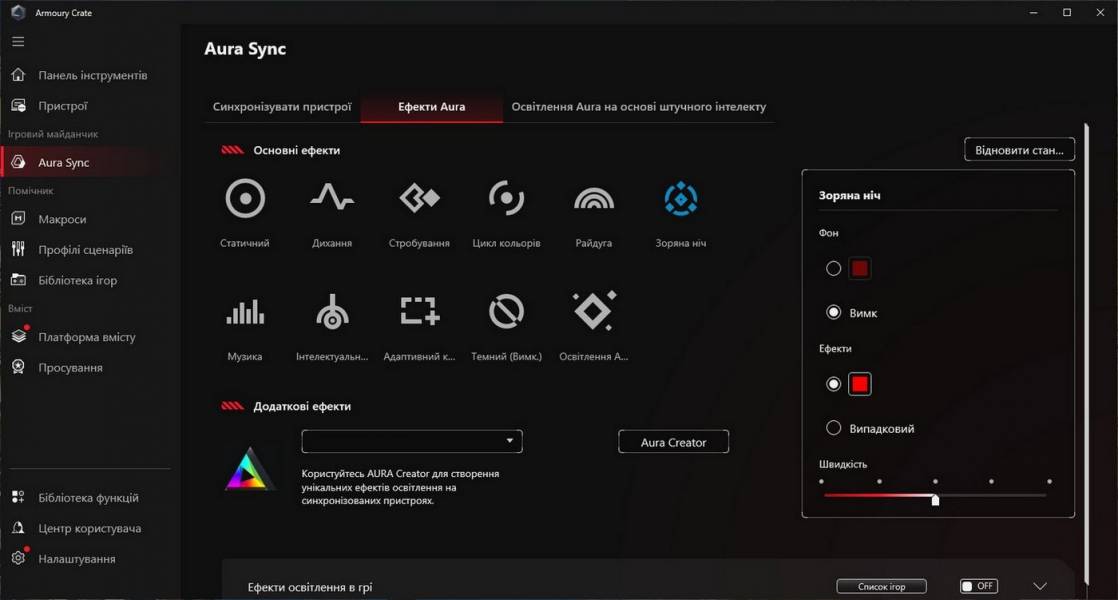Click the Aura Sync sidebar icon
The image size is (1118, 600).
click(x=19, y=162)
